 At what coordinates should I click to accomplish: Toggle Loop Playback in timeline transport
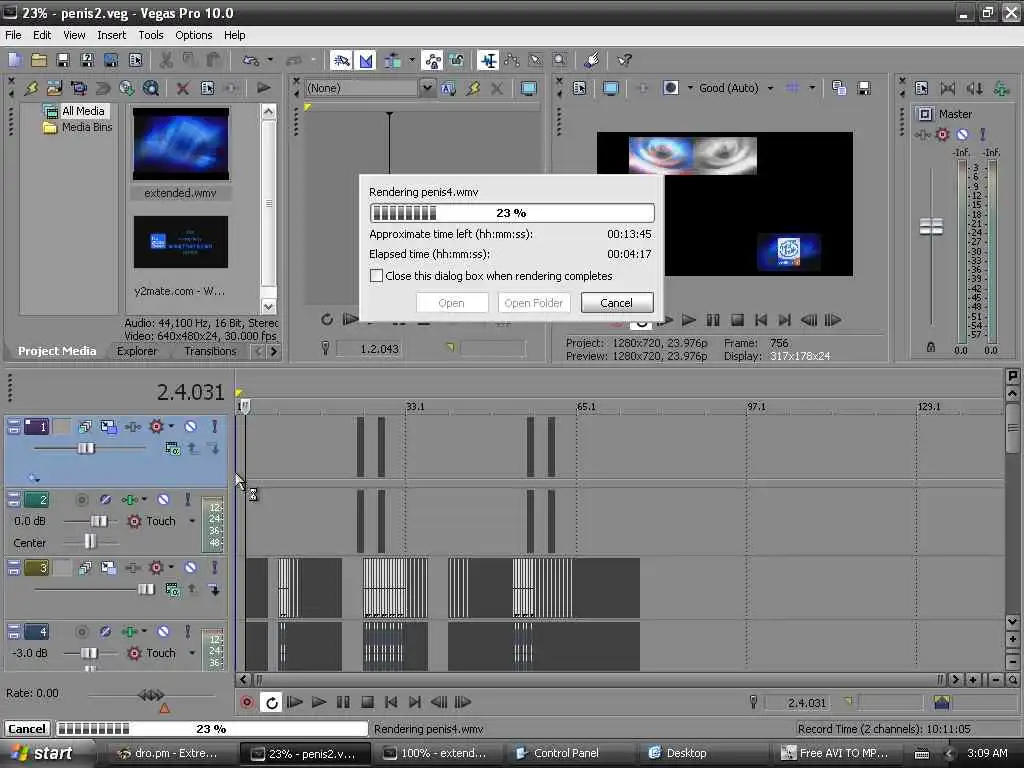(x=272, y=702)
